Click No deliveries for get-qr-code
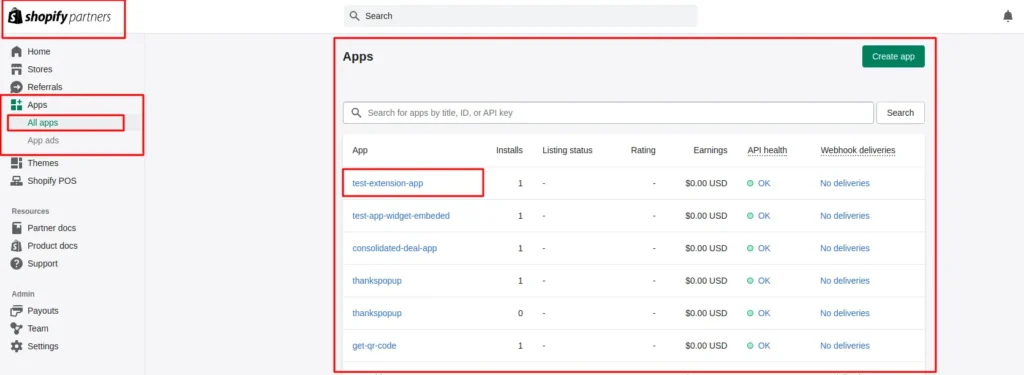1024x375 pixels. (x=844, y=346)
